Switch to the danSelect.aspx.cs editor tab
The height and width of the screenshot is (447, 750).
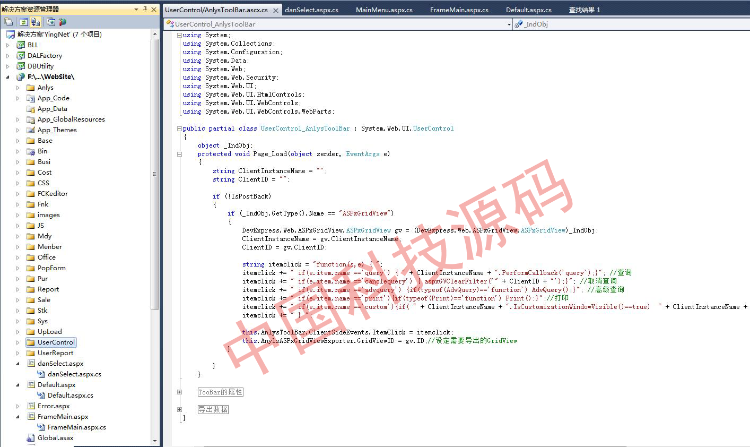[311, 10]
